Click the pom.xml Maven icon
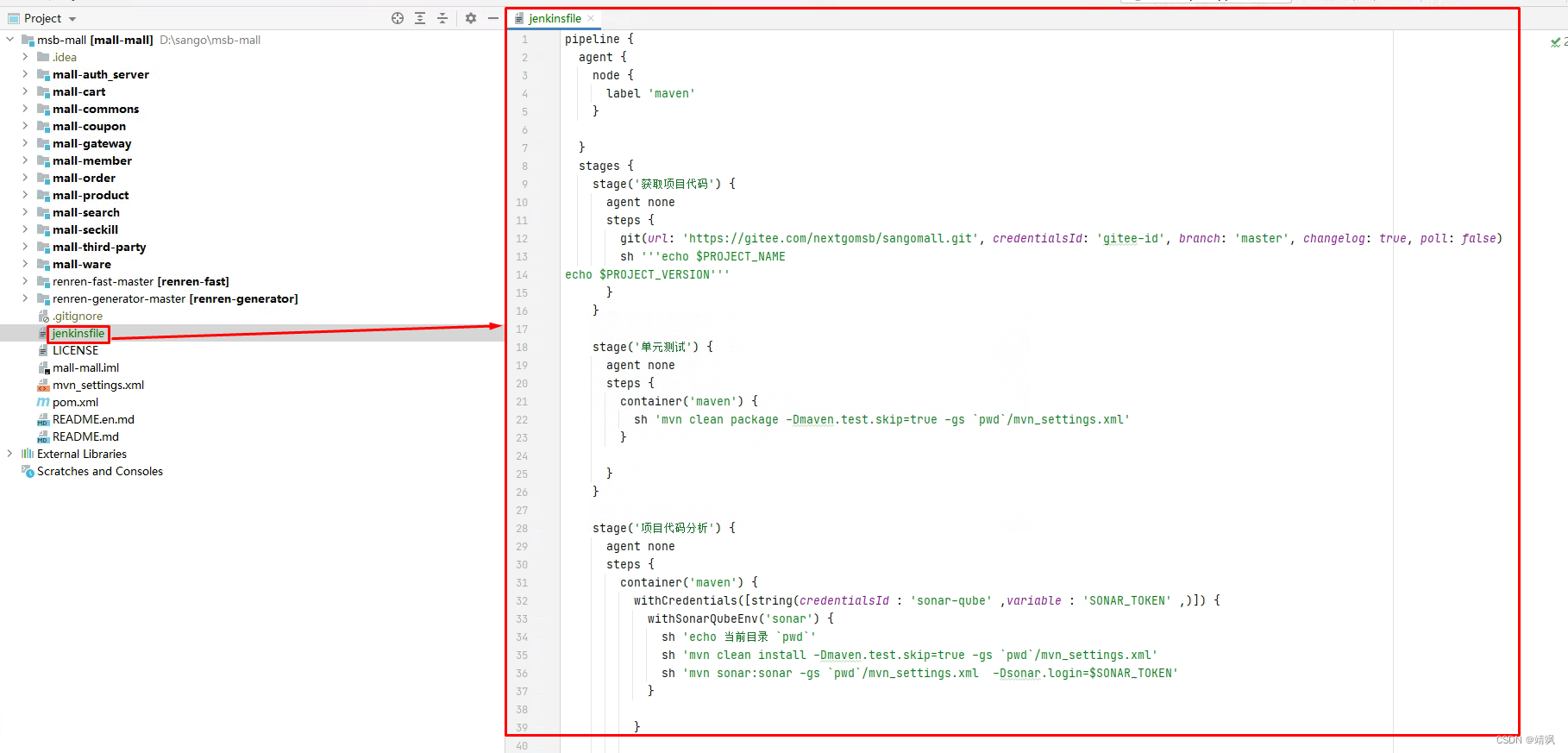The width and height of the screenshot is (1568, 753). point(43,402)
